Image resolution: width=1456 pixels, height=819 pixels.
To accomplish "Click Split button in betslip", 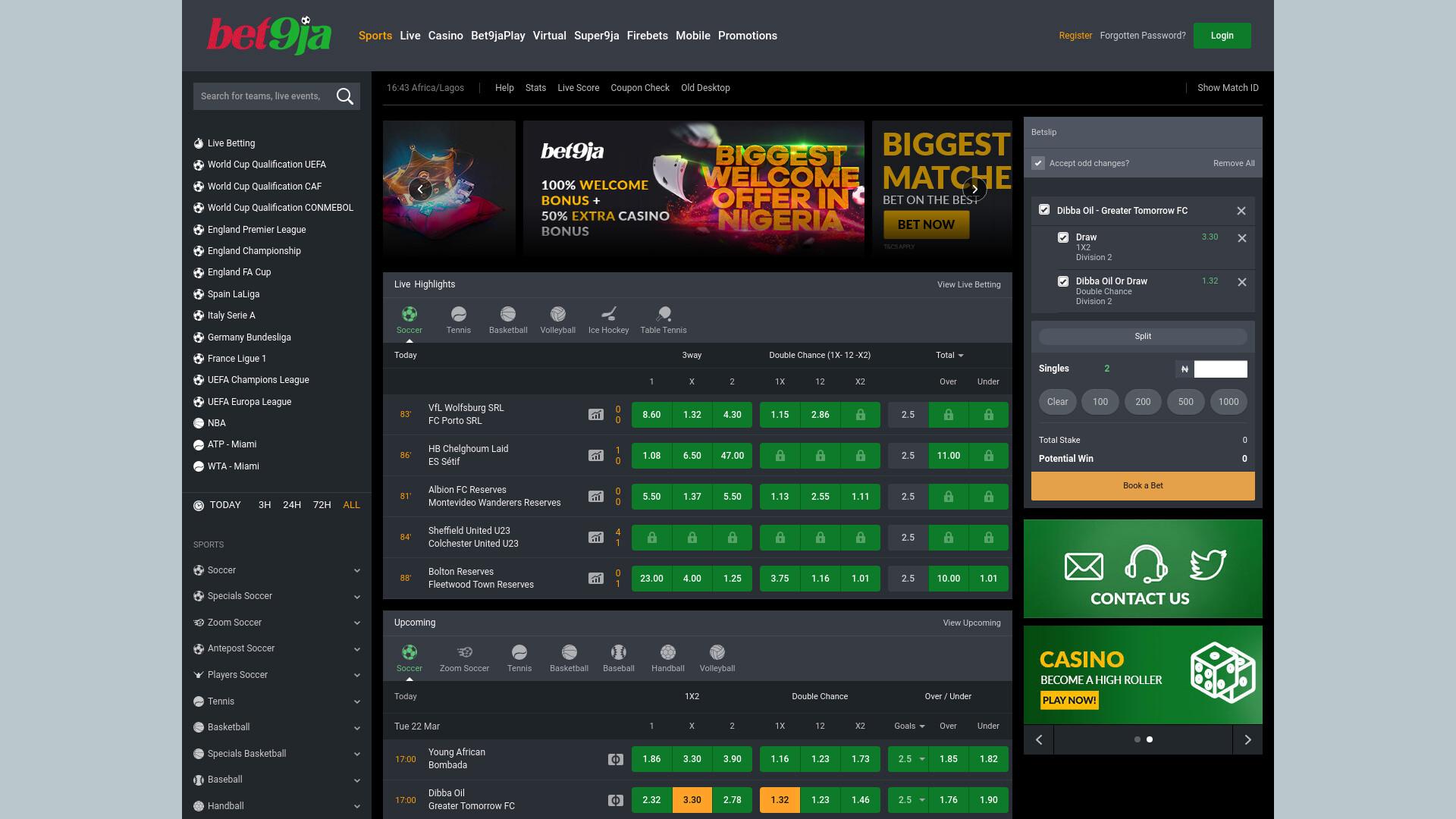I will [x=1143, y=336].
